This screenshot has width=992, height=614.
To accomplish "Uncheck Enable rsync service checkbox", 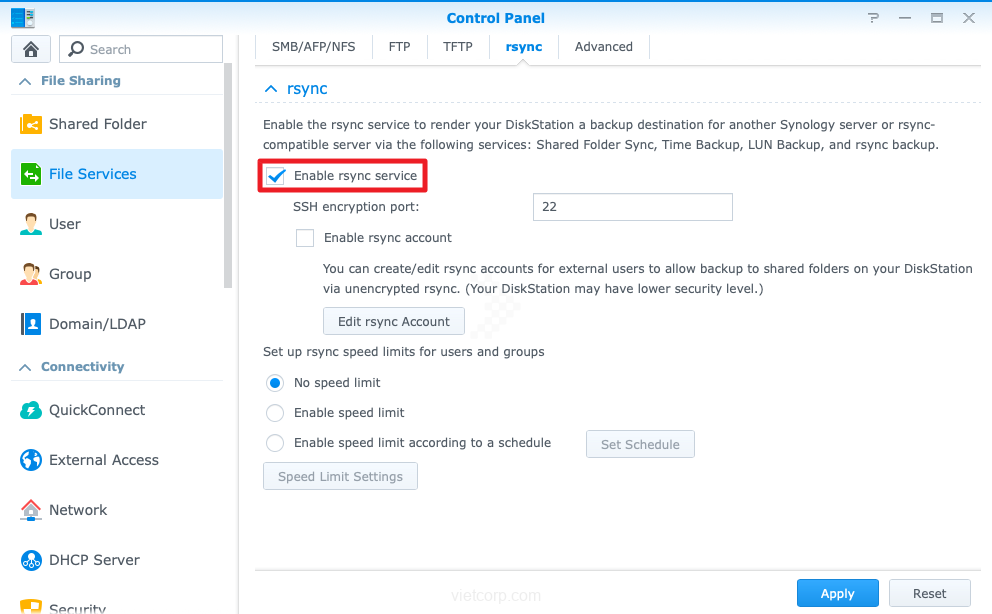I will pos(276,176).
